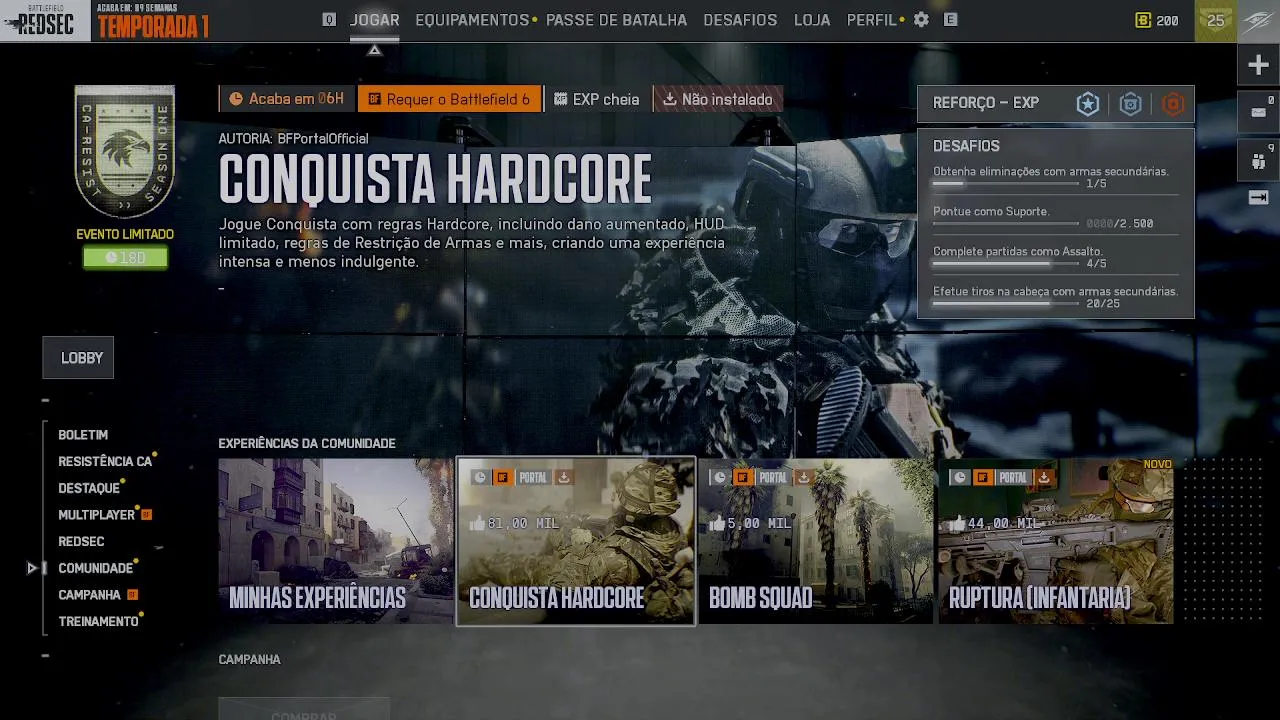Open the JOGAR tab
Screen dimensions: 1280x720
[x=375, y=20]
